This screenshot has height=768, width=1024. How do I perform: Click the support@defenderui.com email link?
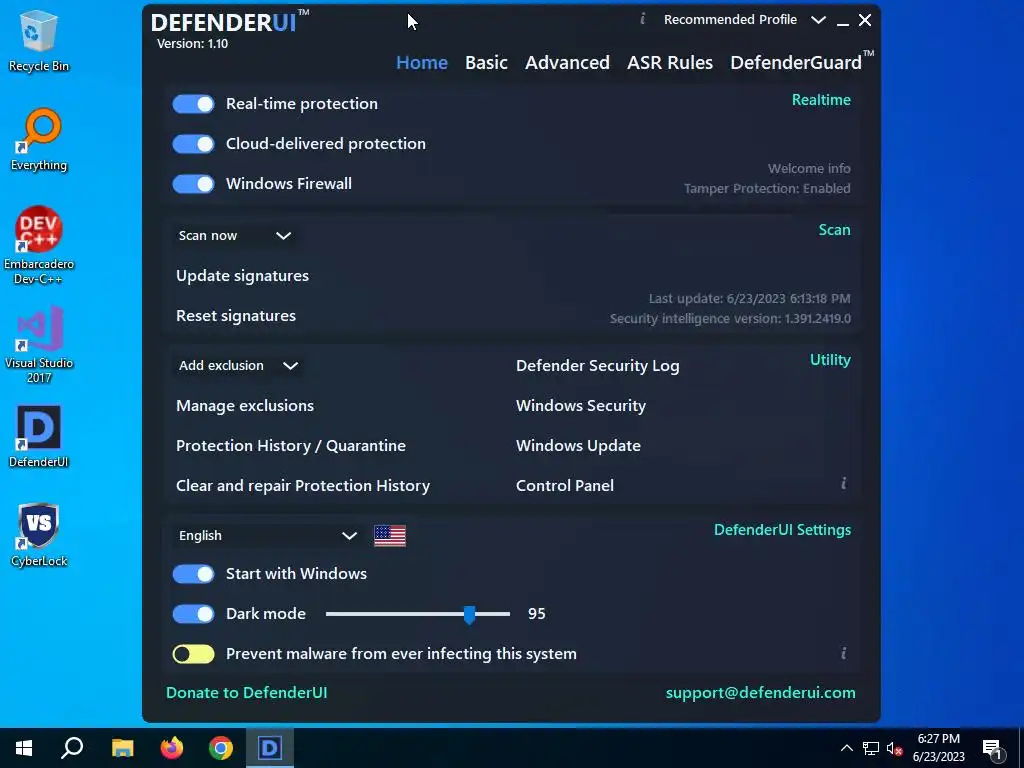pyautogui.click(x=760, y=693)
